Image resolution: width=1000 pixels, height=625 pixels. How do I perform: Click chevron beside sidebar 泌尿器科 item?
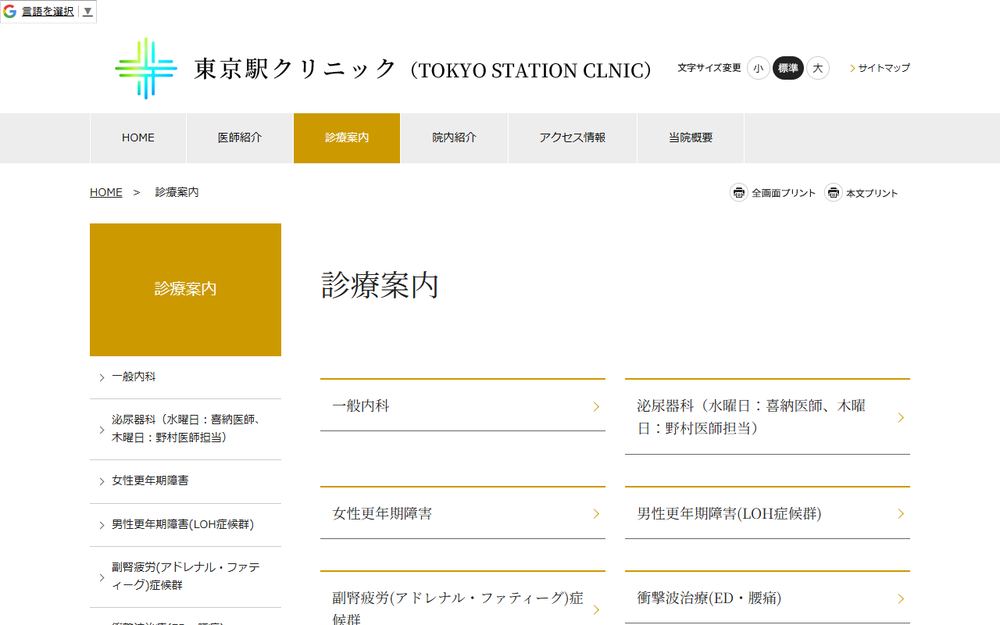point(101,430)
